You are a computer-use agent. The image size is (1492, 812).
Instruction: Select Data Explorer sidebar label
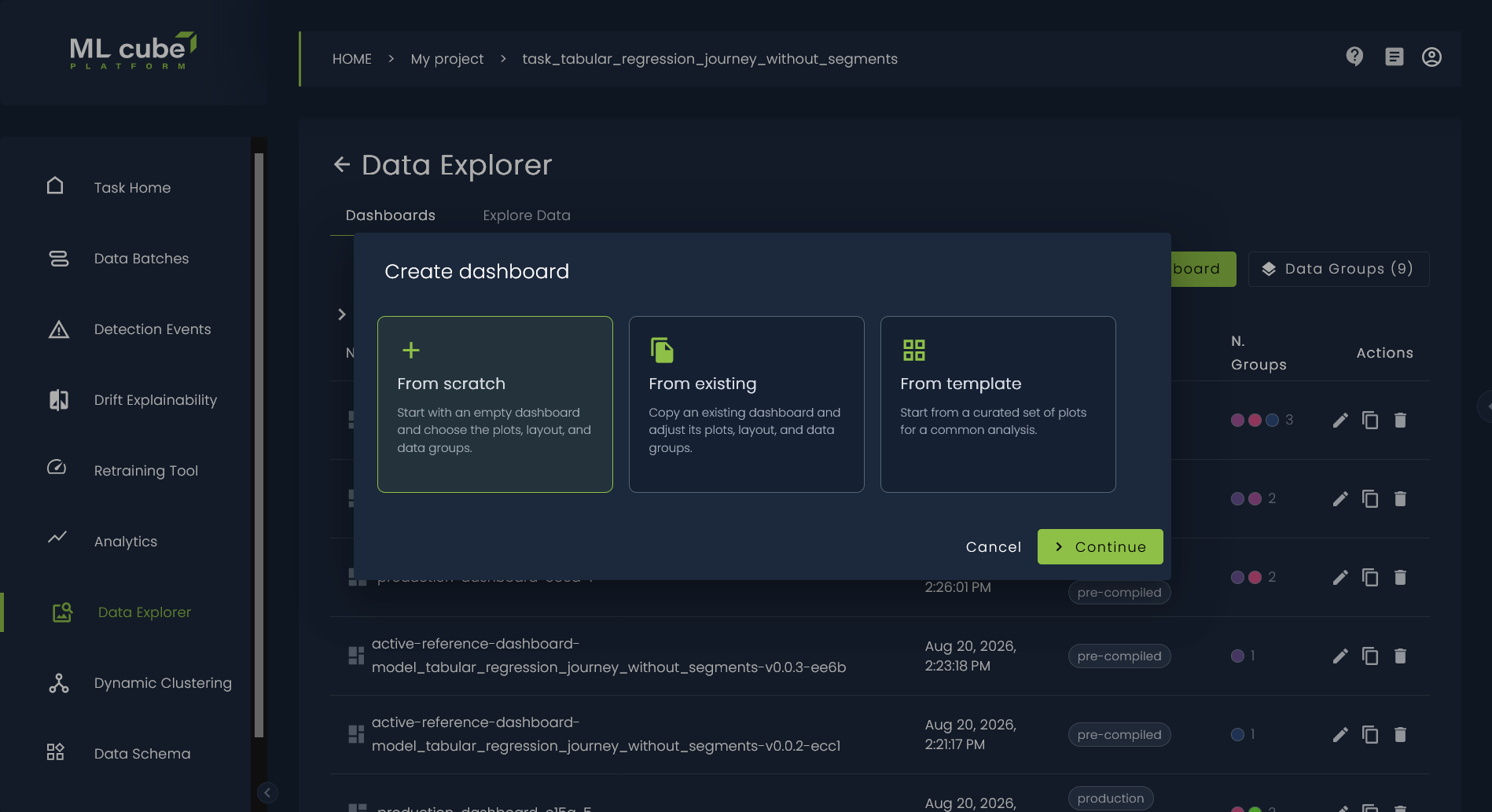(x=145, y=612)
